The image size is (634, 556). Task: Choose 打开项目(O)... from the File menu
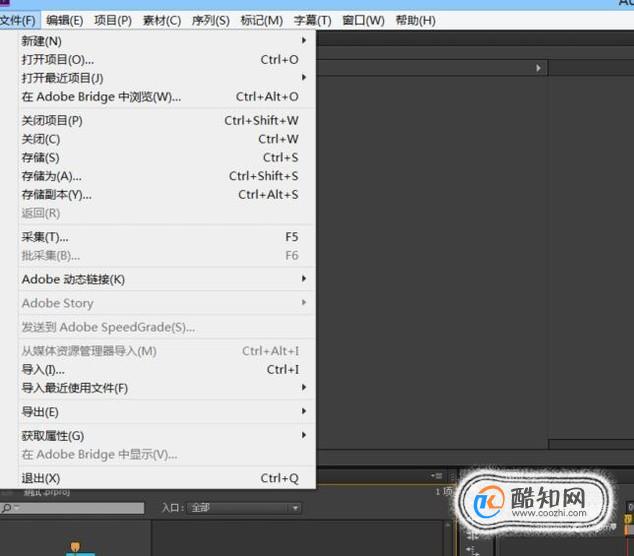tap(167, 59)
